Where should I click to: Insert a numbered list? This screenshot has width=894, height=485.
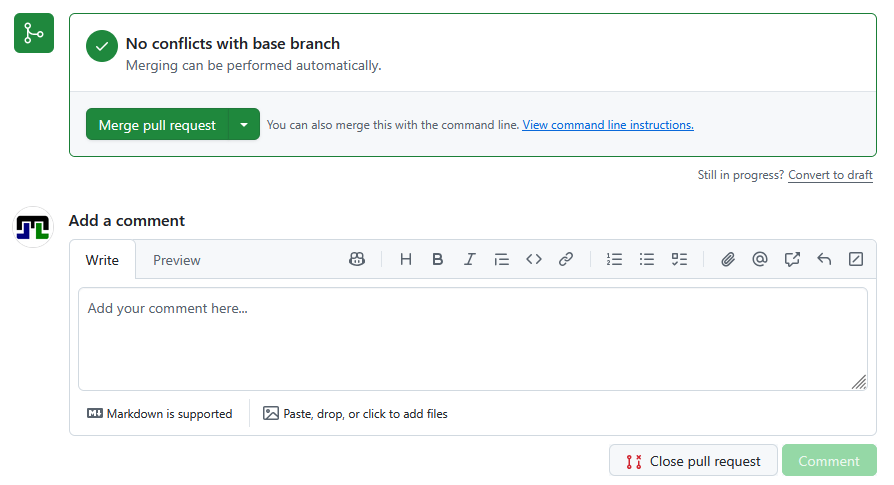coord(614,259)
